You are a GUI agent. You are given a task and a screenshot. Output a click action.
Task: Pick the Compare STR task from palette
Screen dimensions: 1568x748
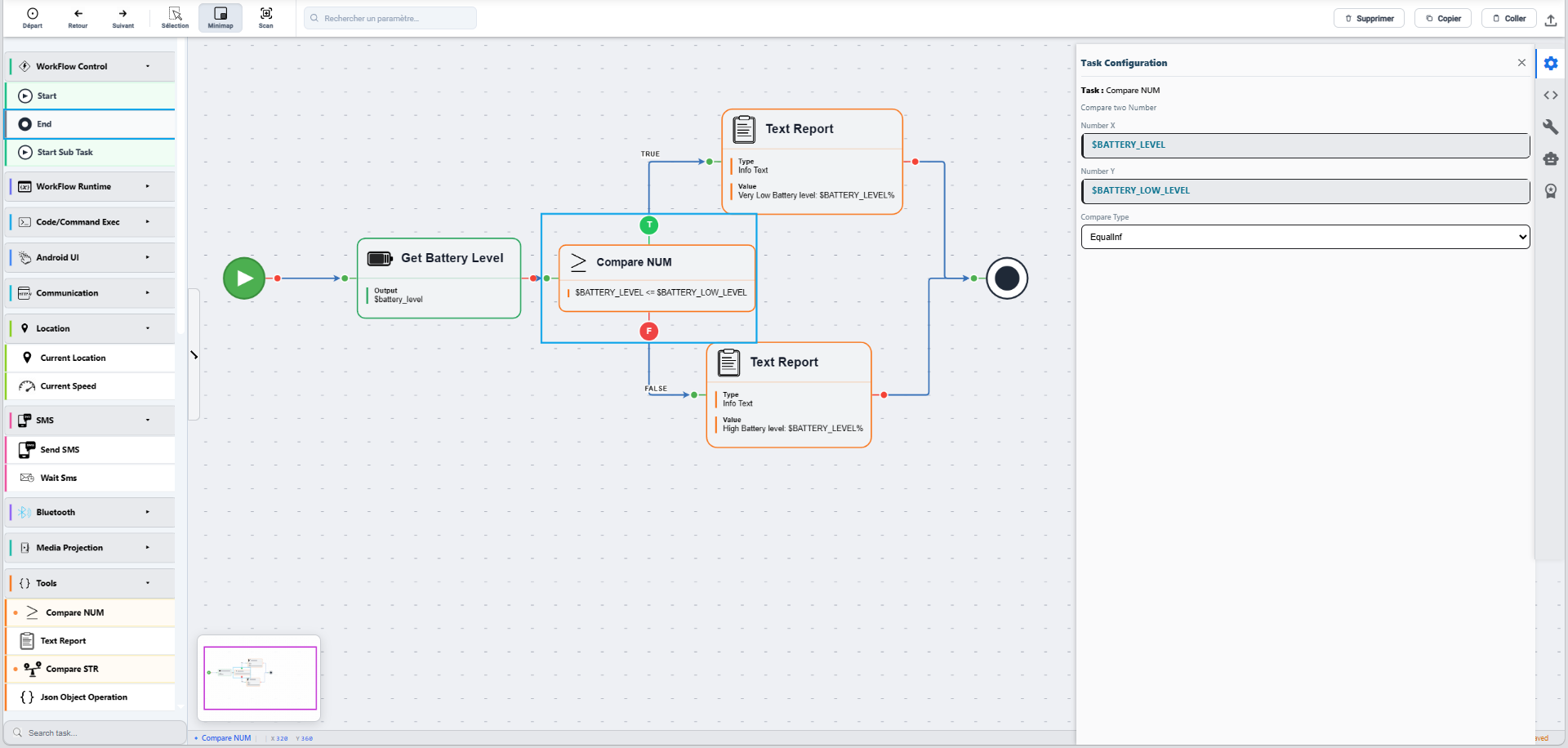point(91,669)
